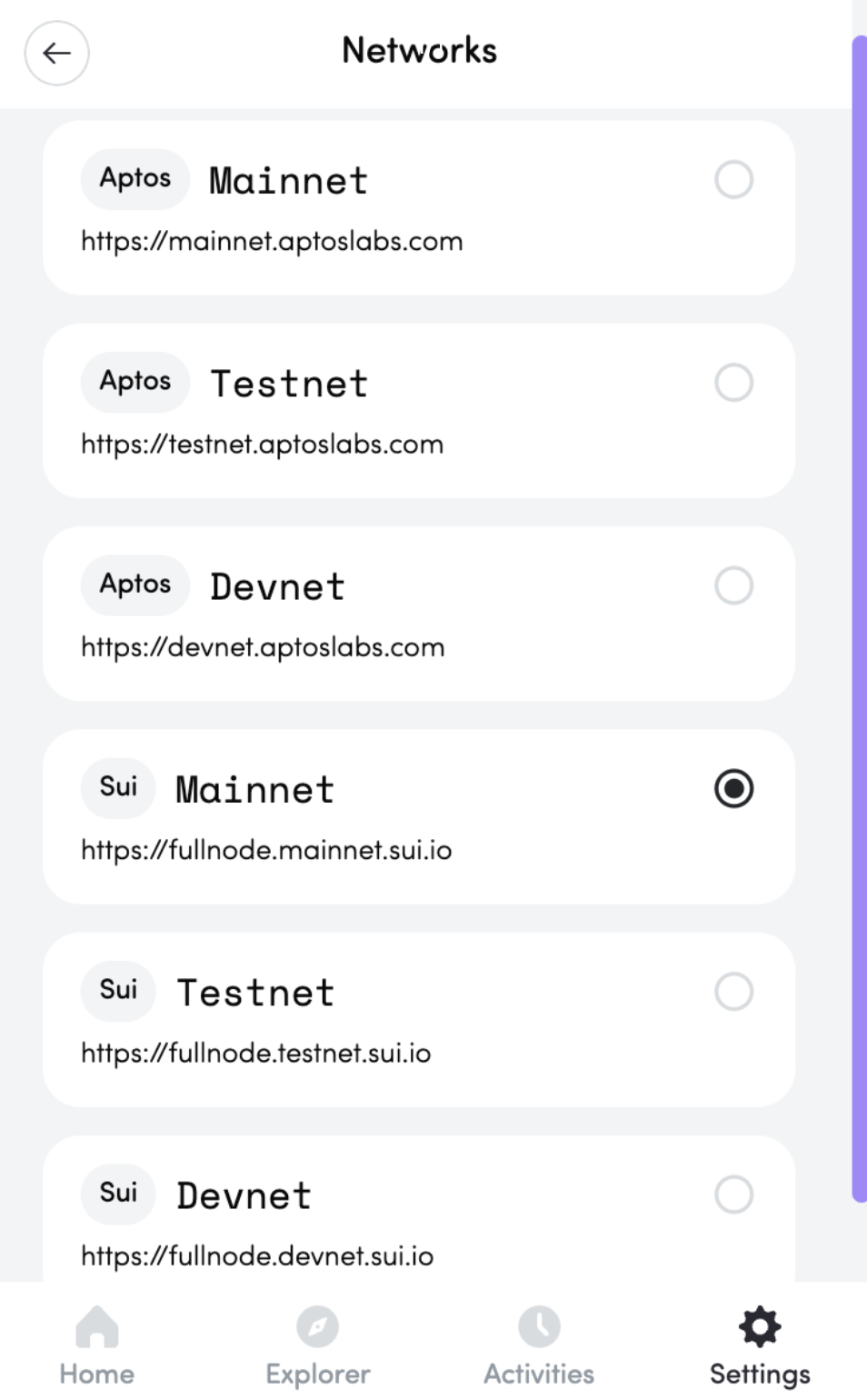This screenshot has width=867, height=1400.
Task: Click the https://mainnet.aptoslabs.com URL
Action: coord(272,242)
